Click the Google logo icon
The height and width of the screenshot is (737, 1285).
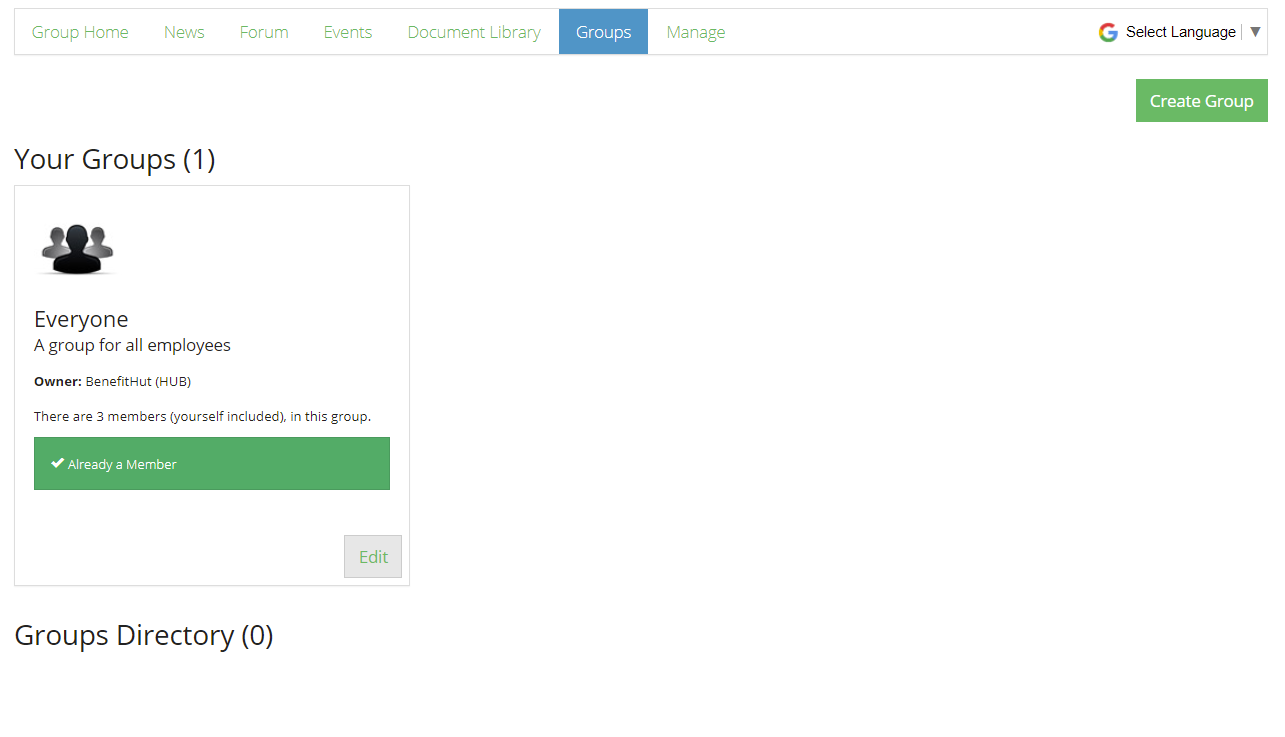pyautogui.click(x=1108, y=32)
